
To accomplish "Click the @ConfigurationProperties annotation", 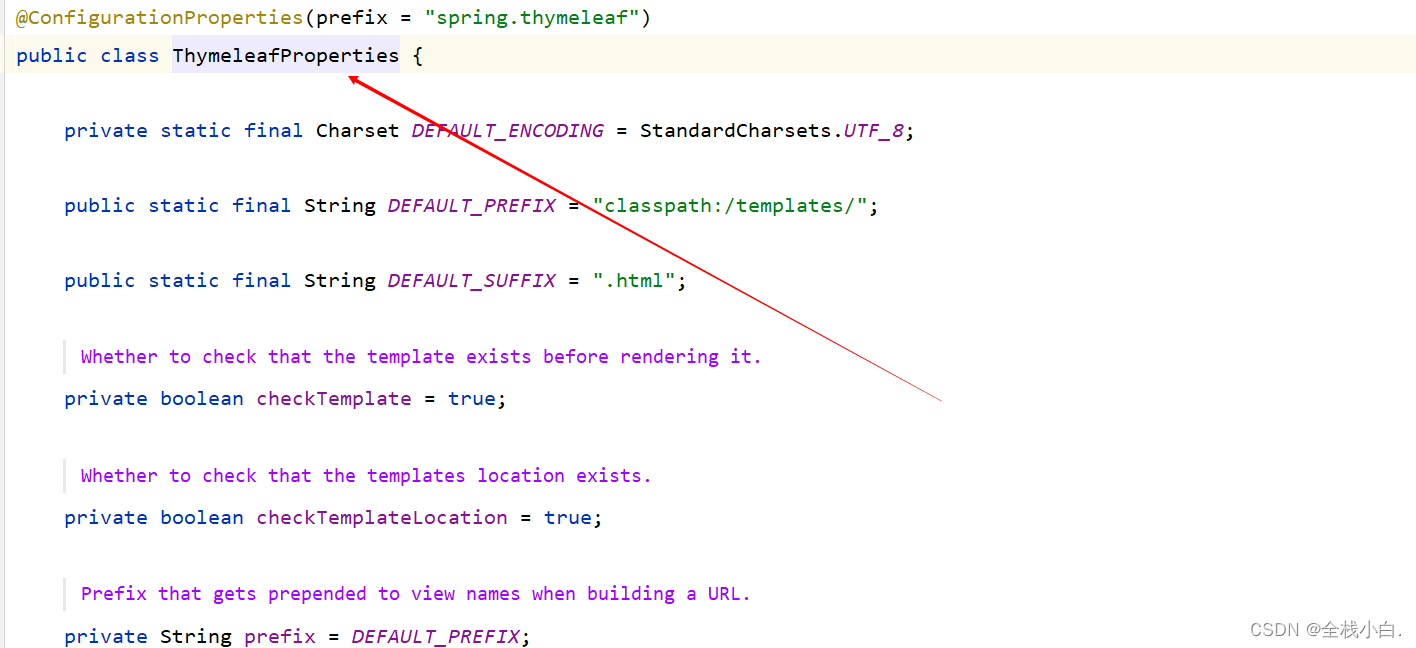I will [159, 18].
